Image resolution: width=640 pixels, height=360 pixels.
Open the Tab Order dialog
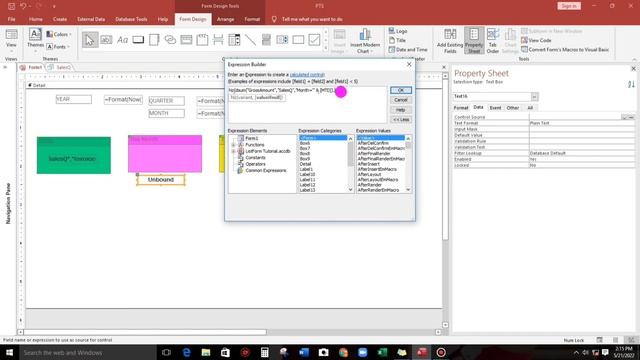[493, 41]
